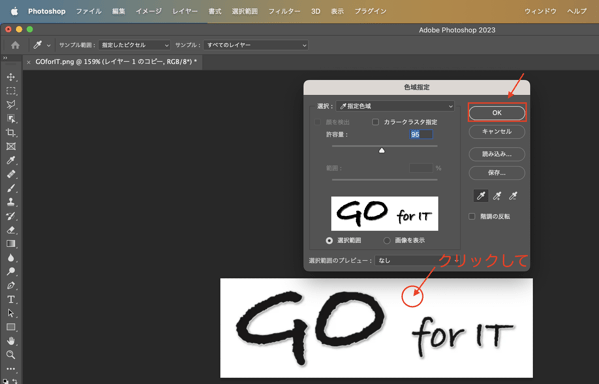Choose the subtract-from-sample eyedropper in dialog
Viewport: 599px width, 384px height.
click(513, 196)
